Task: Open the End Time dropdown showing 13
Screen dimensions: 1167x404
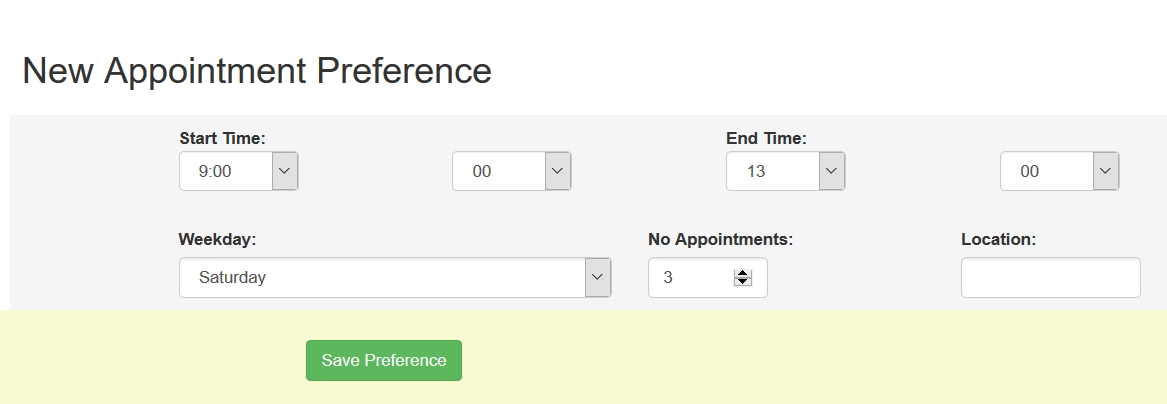Action: [773, 171]
